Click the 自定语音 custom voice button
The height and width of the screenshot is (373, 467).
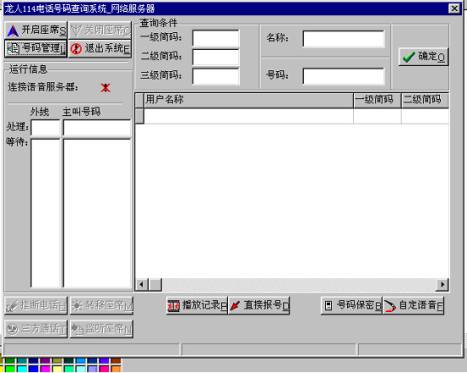coord(413,305)
